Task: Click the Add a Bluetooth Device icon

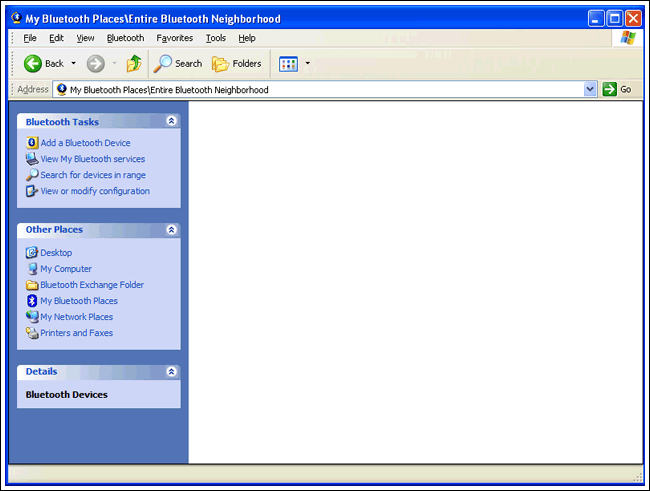Action: point(32,143)
